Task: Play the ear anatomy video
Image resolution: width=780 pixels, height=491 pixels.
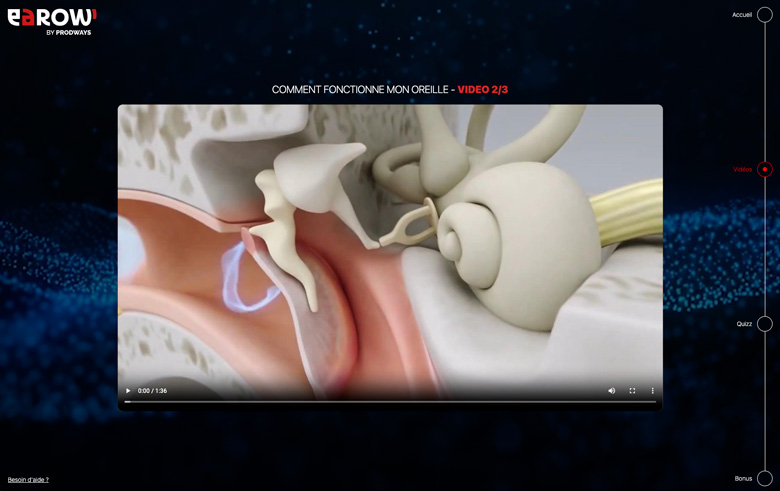Action: coord(128,391)
